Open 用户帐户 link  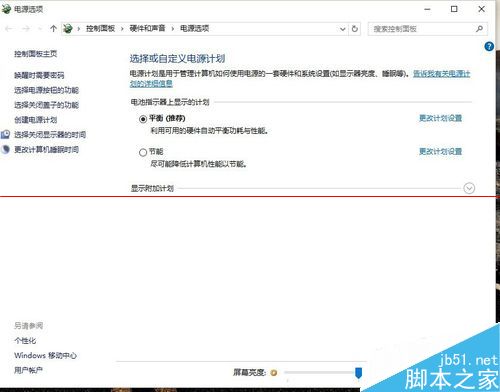(28, 370)
